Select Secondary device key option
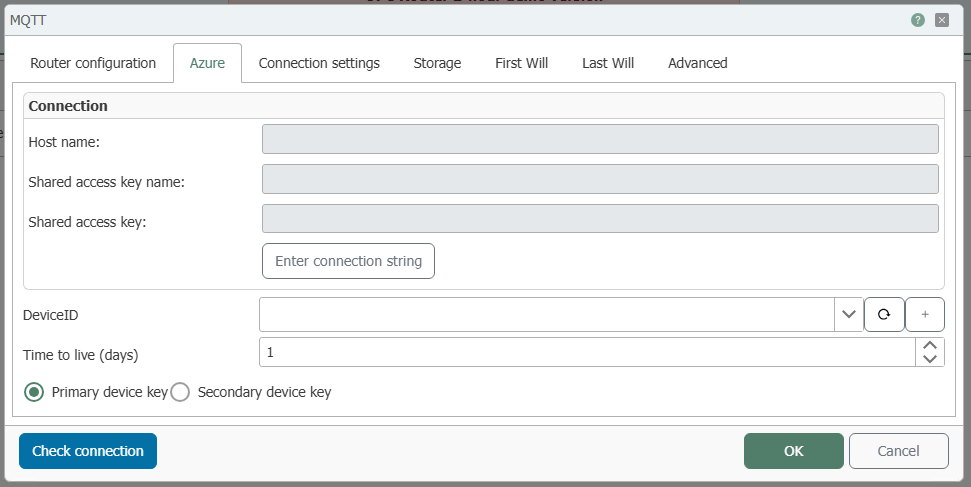Viewport: 971px width, 487px height. (180, 392)
